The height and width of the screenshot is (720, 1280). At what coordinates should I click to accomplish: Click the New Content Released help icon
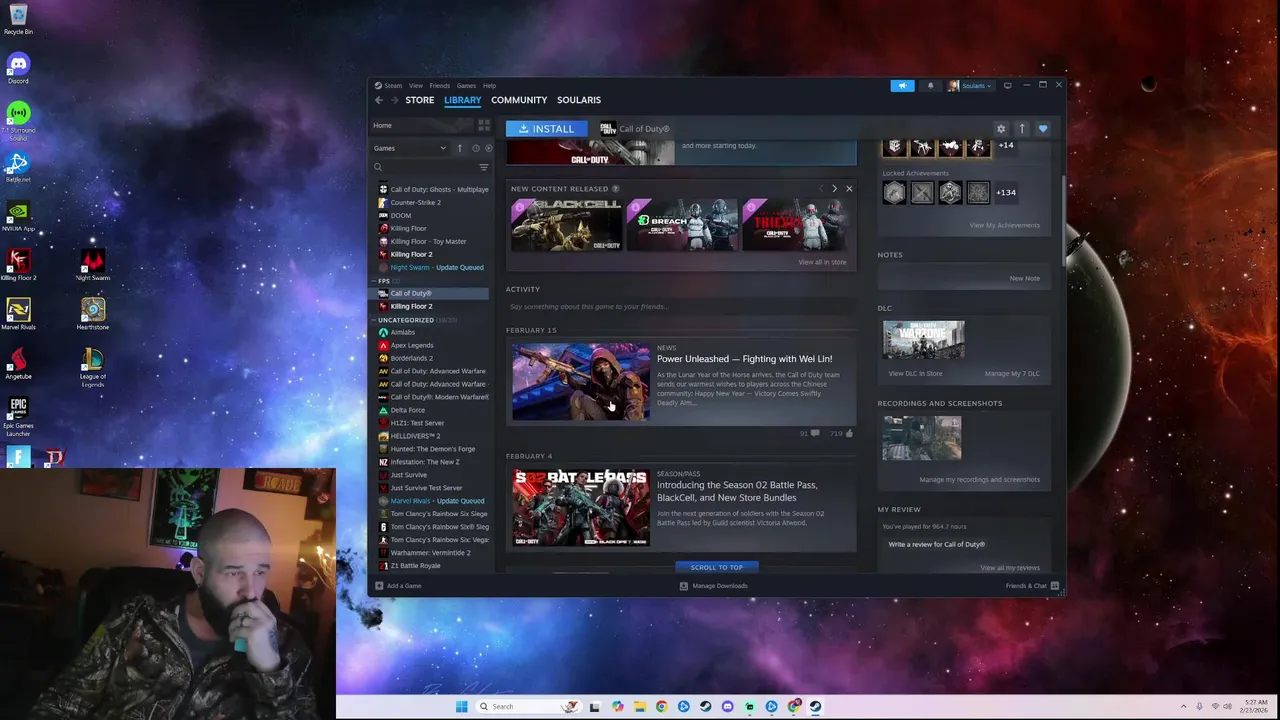(x=615, y=189)
